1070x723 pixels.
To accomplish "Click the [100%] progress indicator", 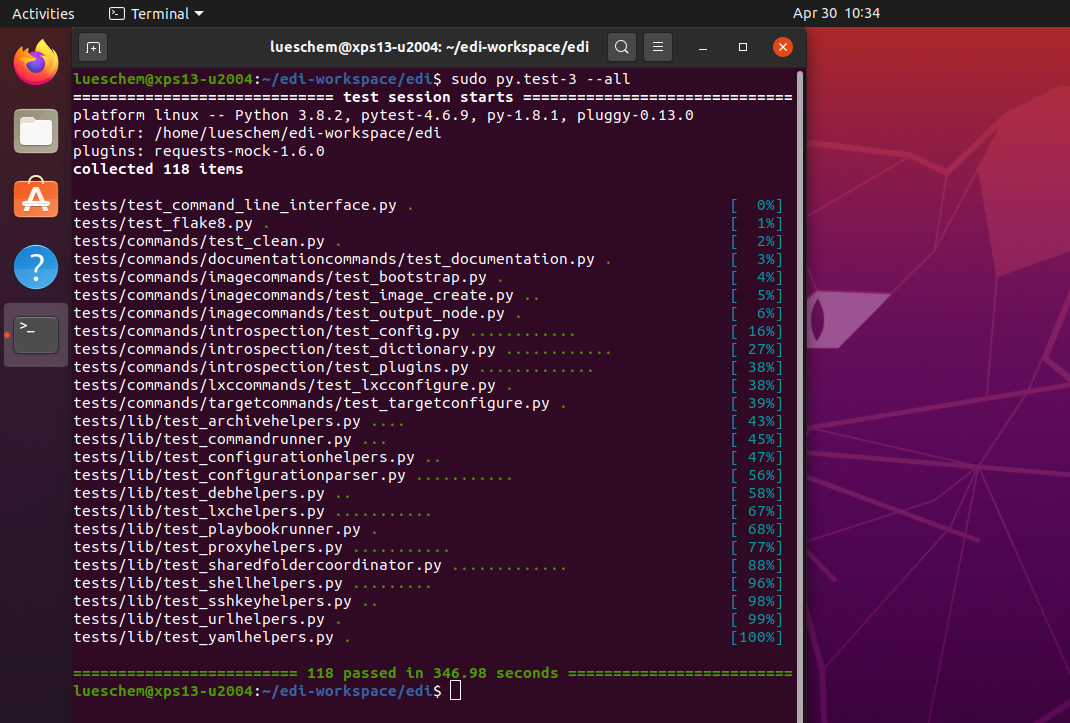I will coord(756,637).
